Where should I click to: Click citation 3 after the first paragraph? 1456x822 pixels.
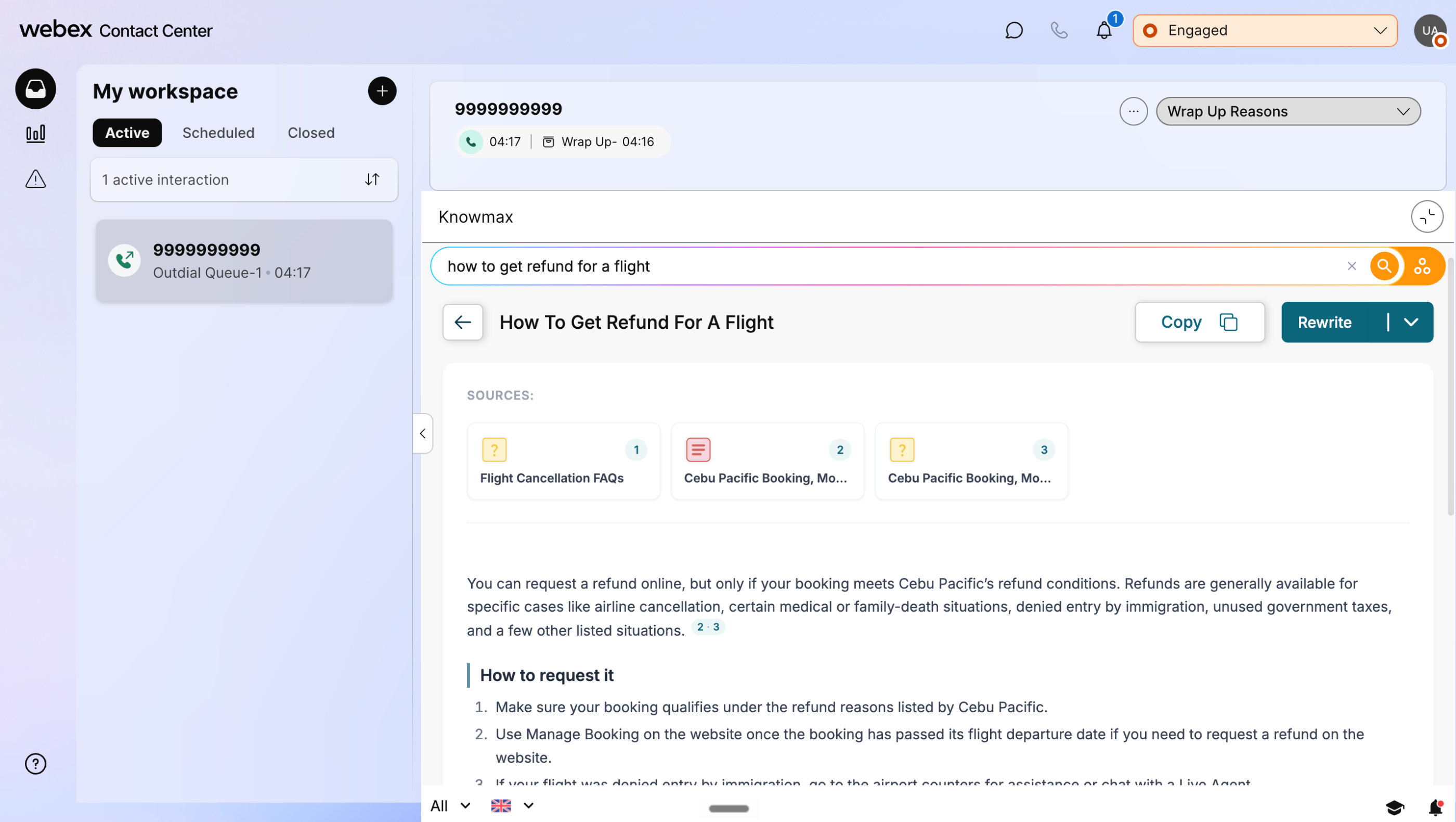point(716,627)
